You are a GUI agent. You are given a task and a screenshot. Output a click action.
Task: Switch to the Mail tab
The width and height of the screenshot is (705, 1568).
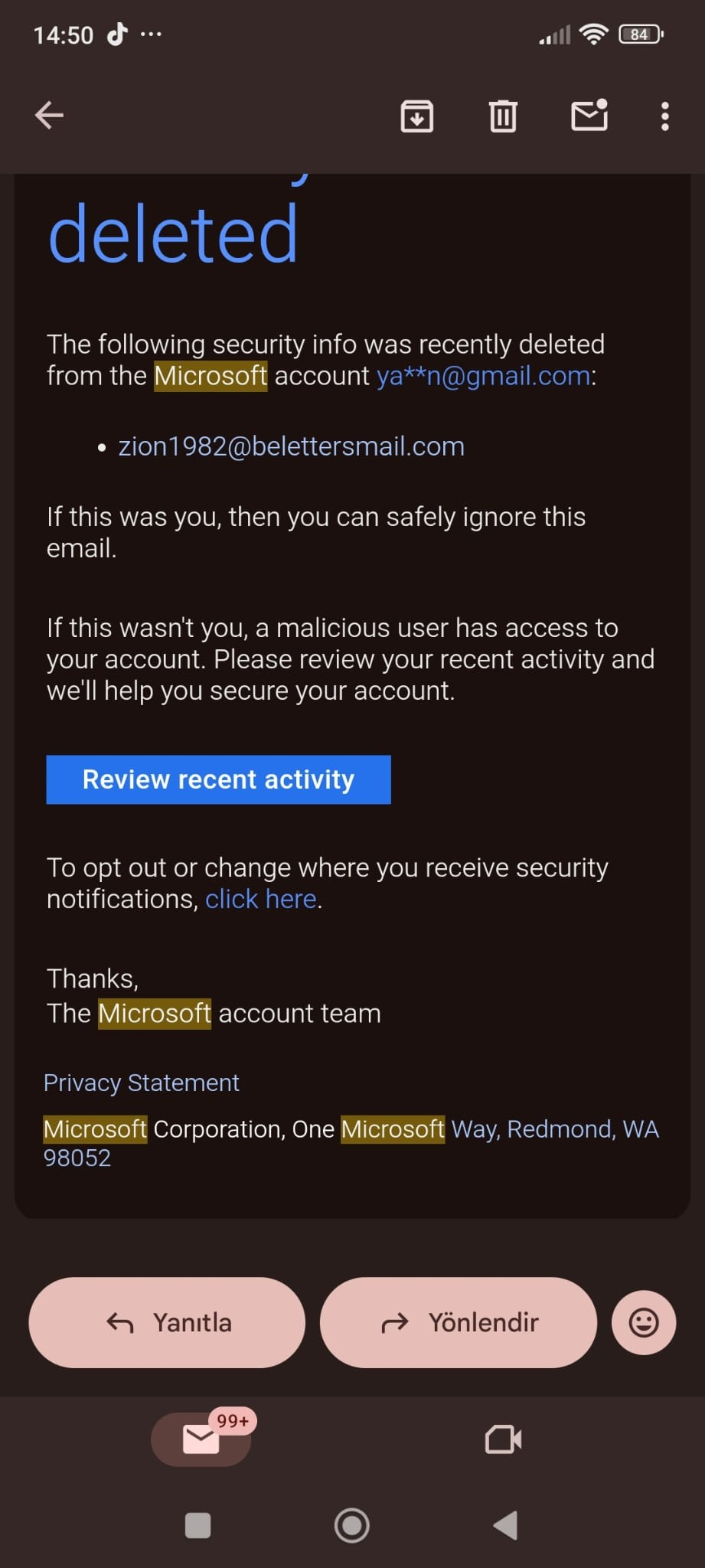pos(201,1439)
